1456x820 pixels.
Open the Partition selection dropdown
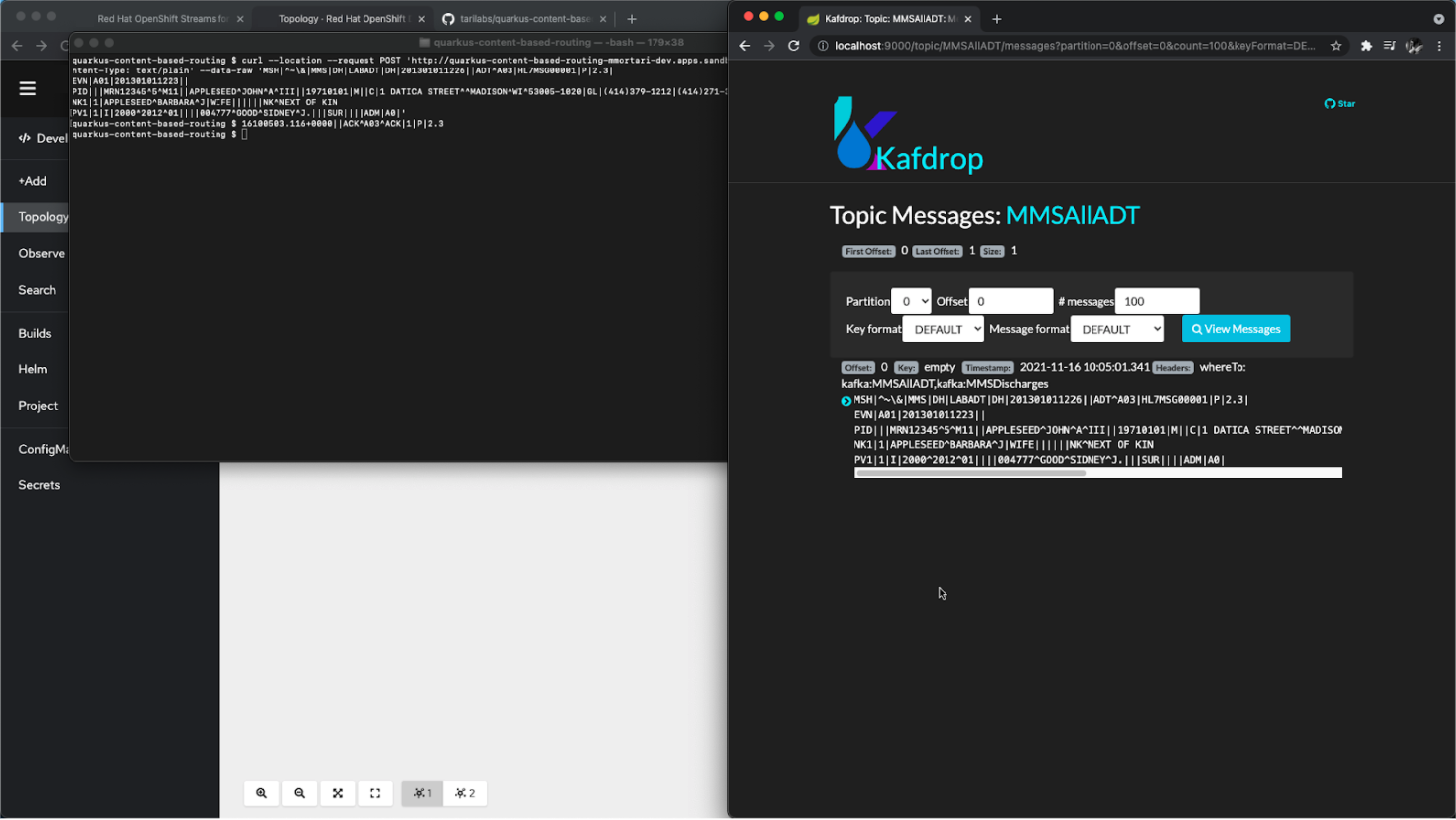[x=910, y=301]
